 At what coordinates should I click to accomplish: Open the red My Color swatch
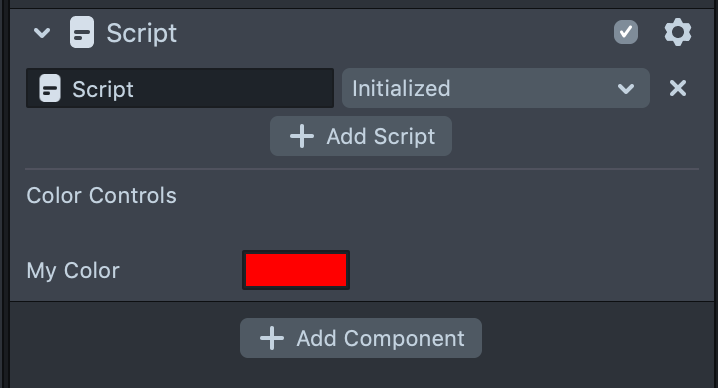(x=296, y=270)
